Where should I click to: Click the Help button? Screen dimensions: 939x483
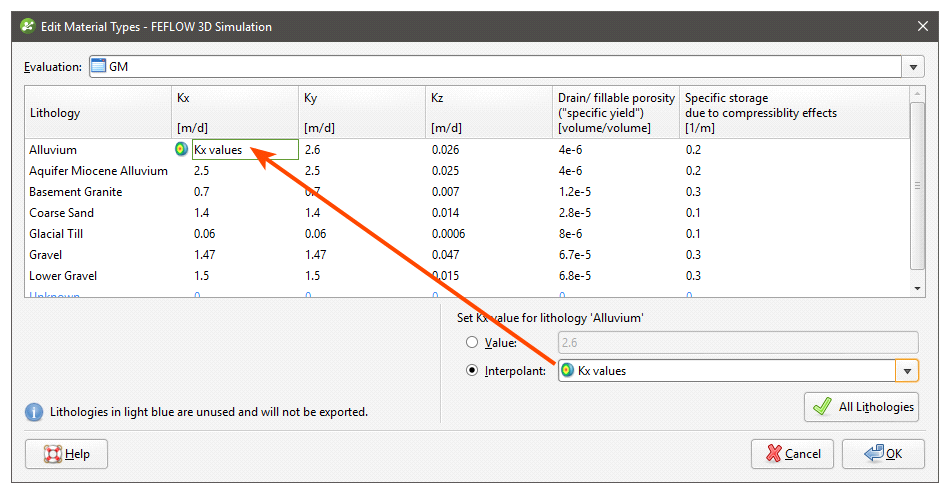67,454
